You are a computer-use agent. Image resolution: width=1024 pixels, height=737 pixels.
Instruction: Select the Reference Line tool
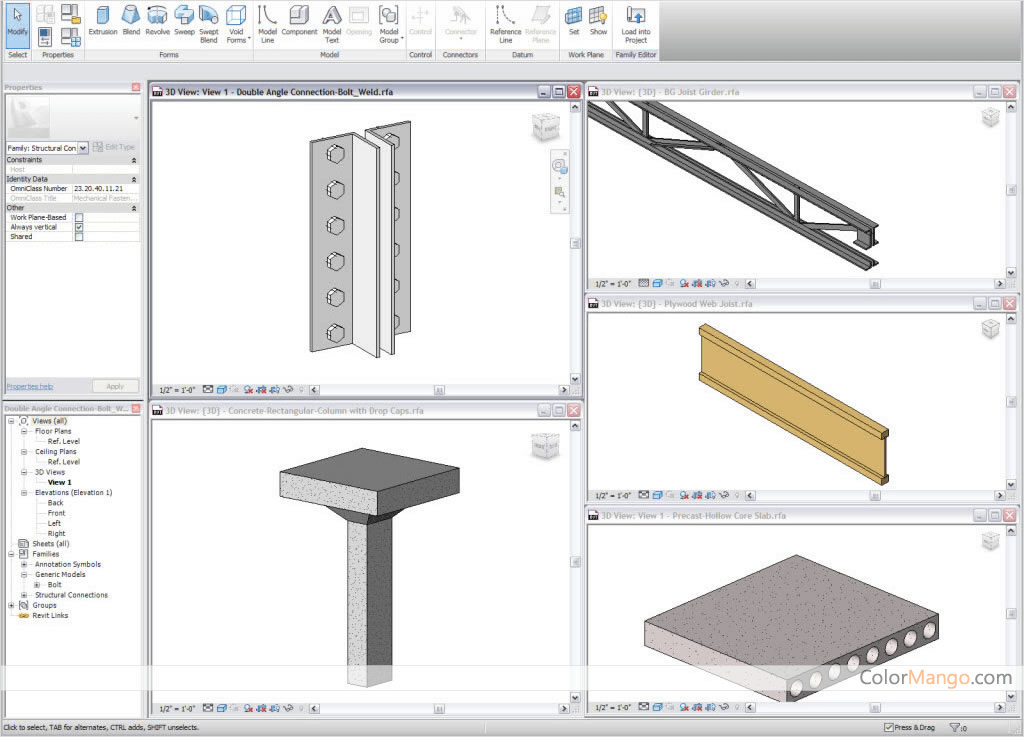(x=505, y=22)
